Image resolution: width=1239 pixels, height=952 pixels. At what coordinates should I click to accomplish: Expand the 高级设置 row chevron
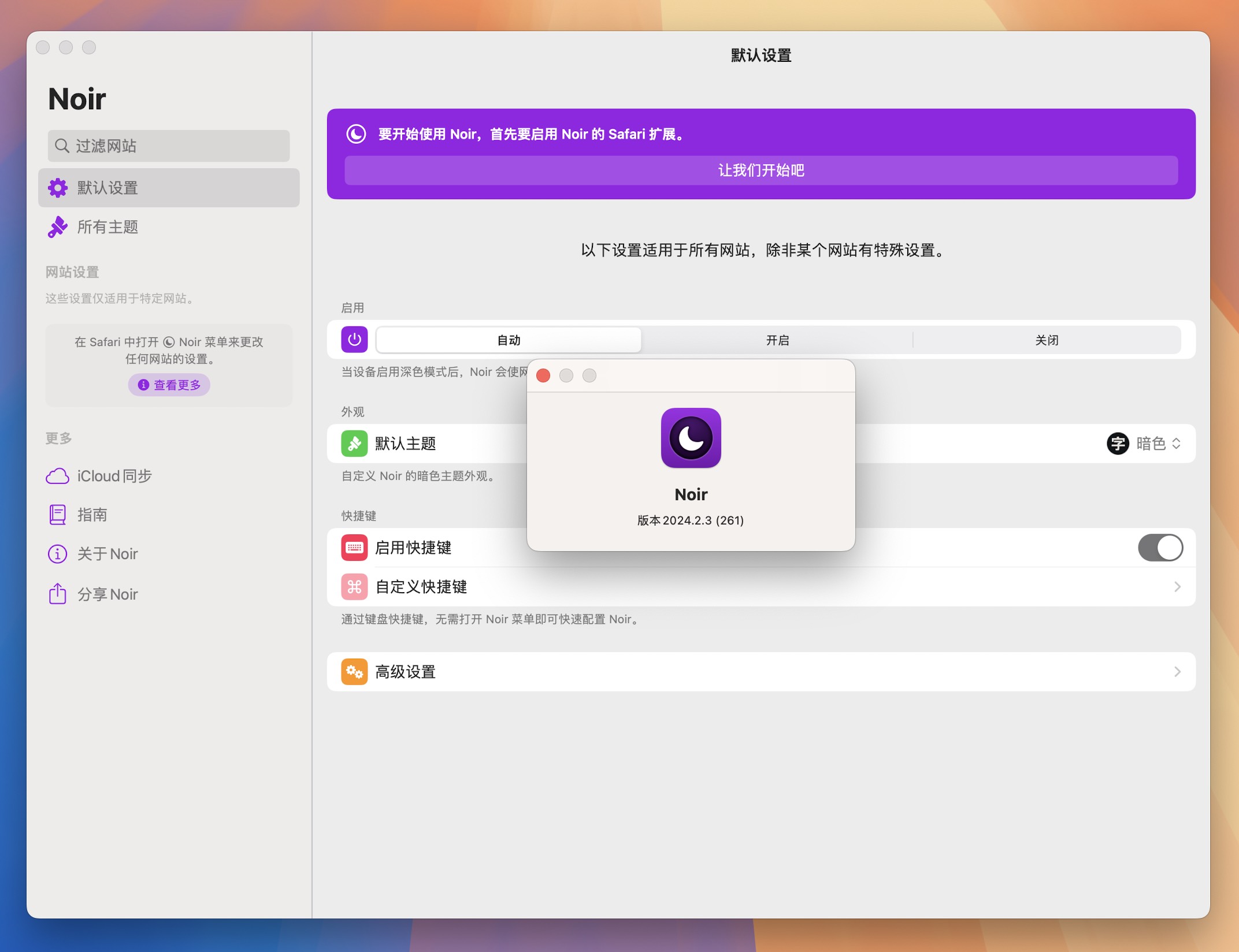(1177, 672)
